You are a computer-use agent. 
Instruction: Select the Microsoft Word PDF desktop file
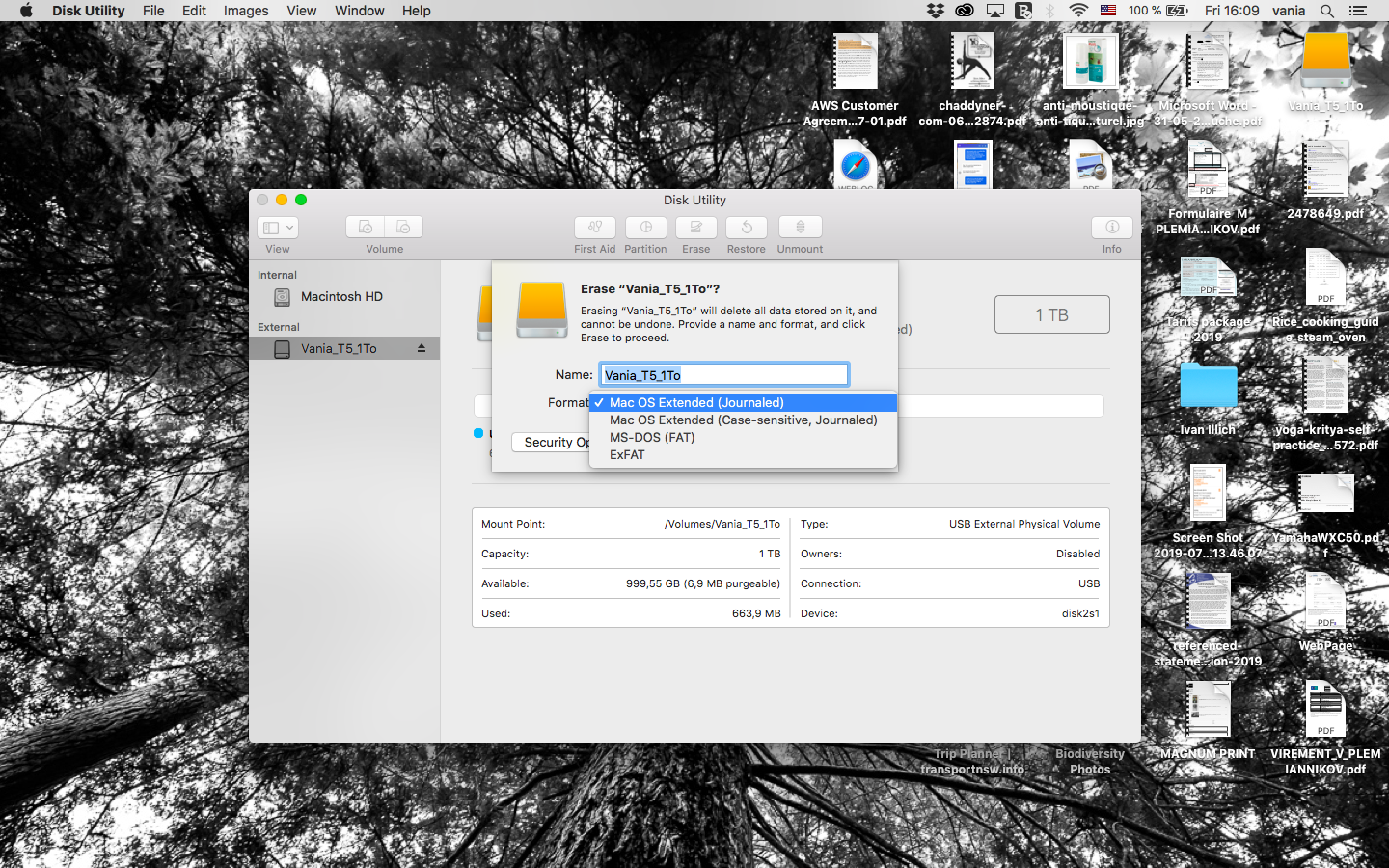coord(1208,62)
